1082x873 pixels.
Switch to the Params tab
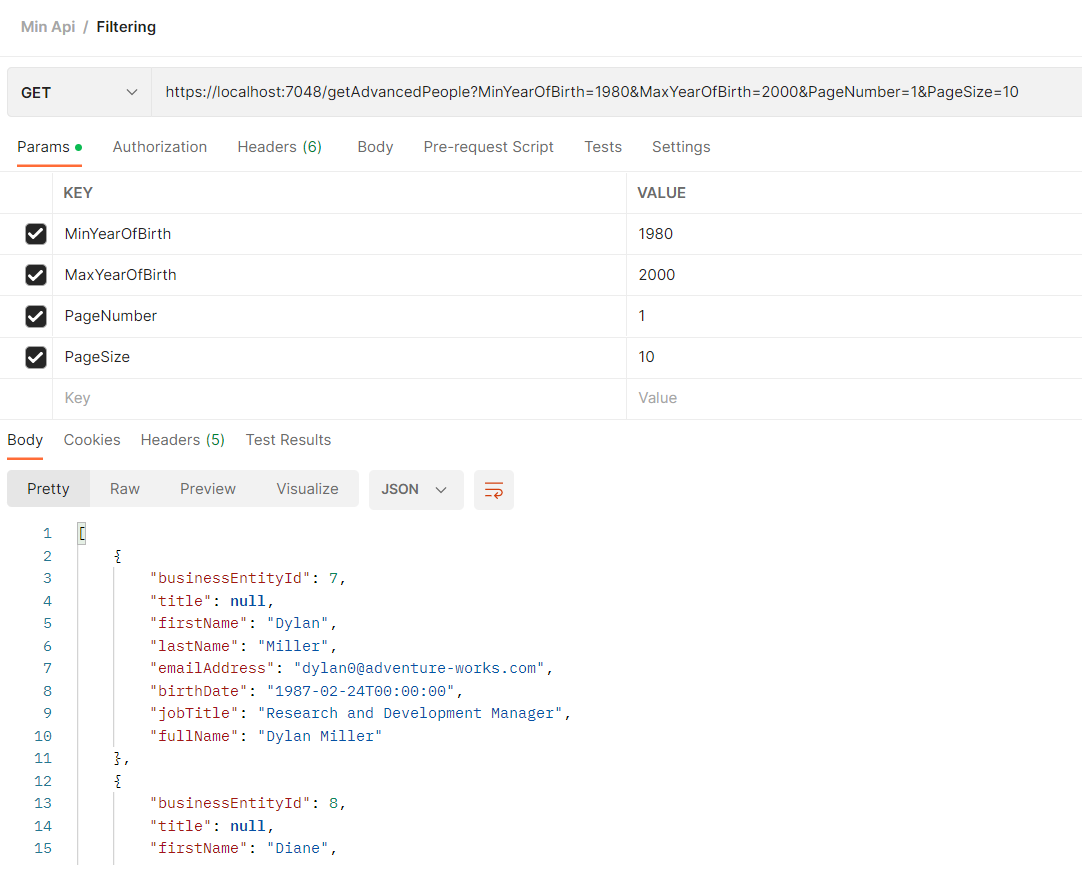coord(49,147)
